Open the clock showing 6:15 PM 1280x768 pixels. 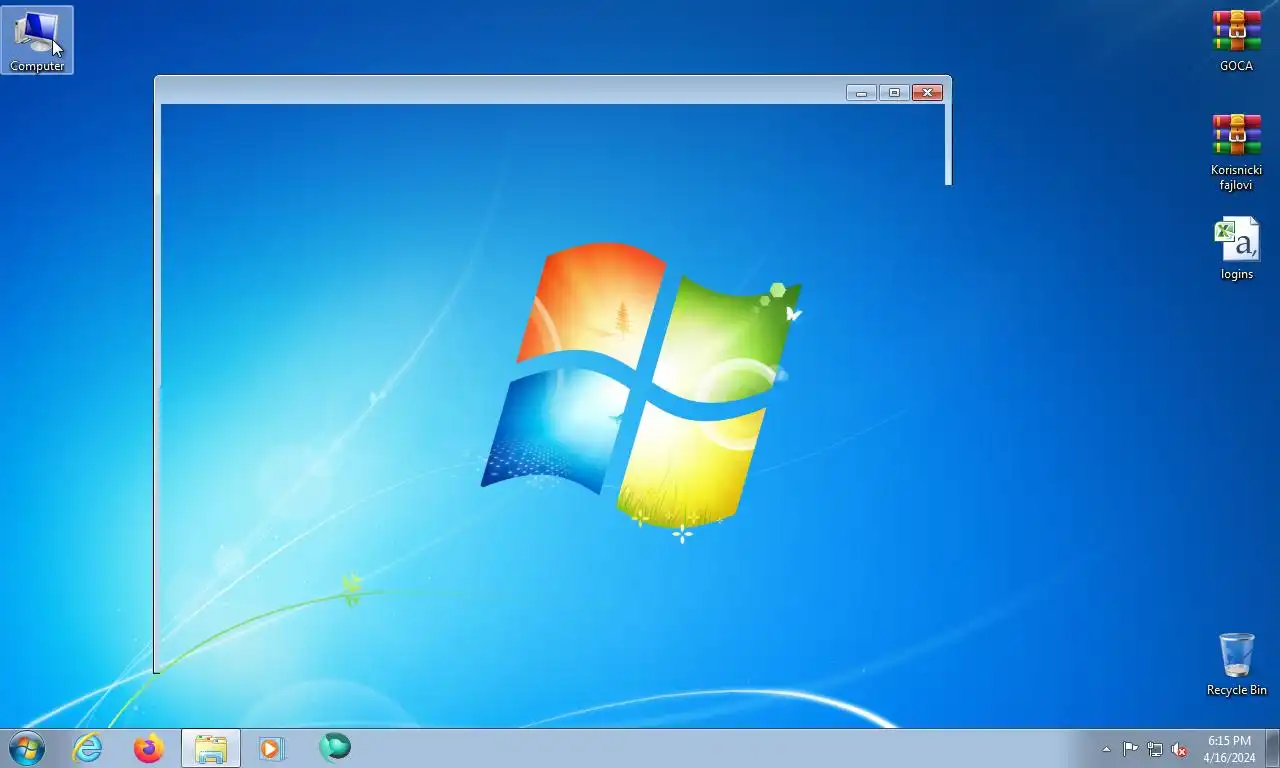(x=1229, y=749)
